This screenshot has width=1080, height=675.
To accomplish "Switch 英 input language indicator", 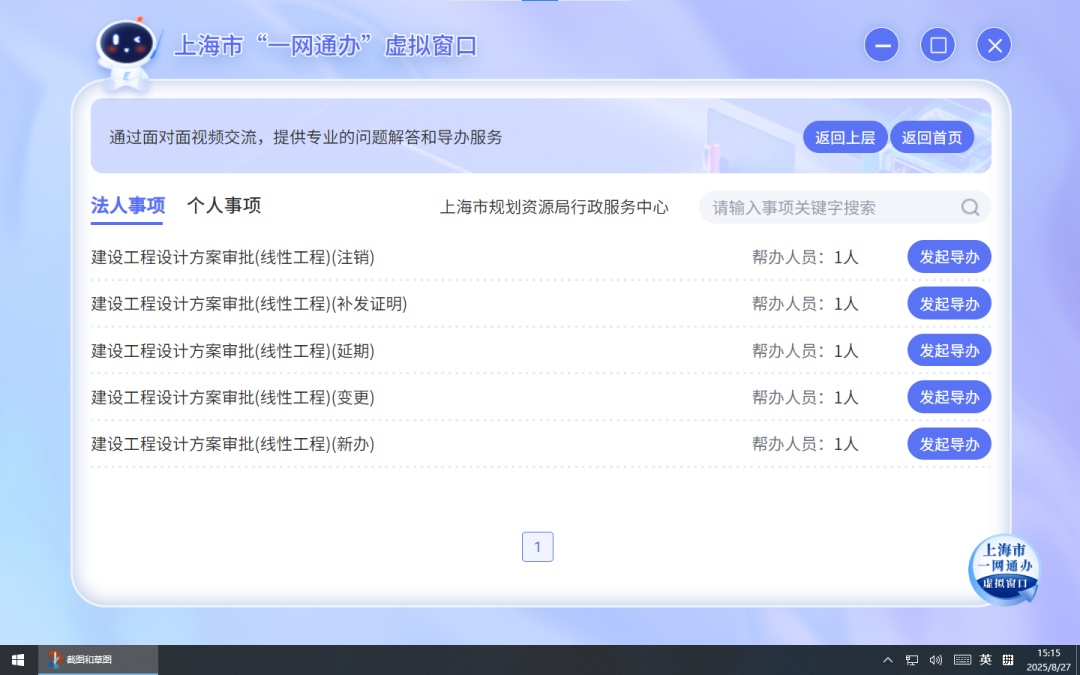I will coord(986,660).
